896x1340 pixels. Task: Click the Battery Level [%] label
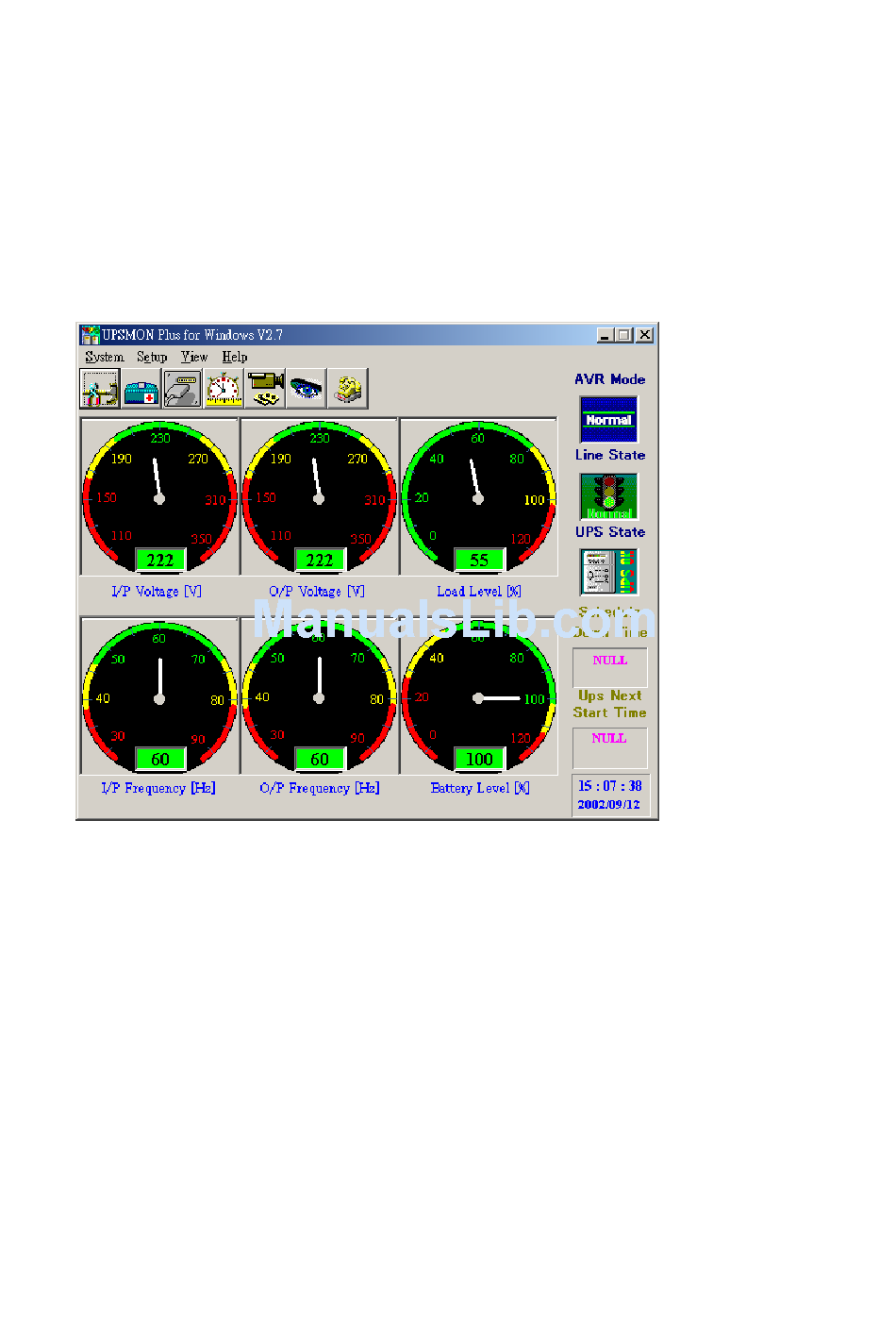480,788
